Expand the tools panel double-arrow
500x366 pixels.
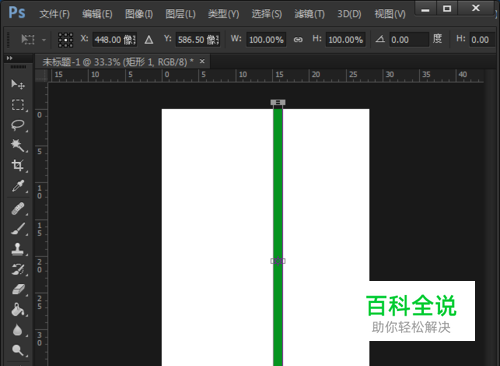[9, 58]
